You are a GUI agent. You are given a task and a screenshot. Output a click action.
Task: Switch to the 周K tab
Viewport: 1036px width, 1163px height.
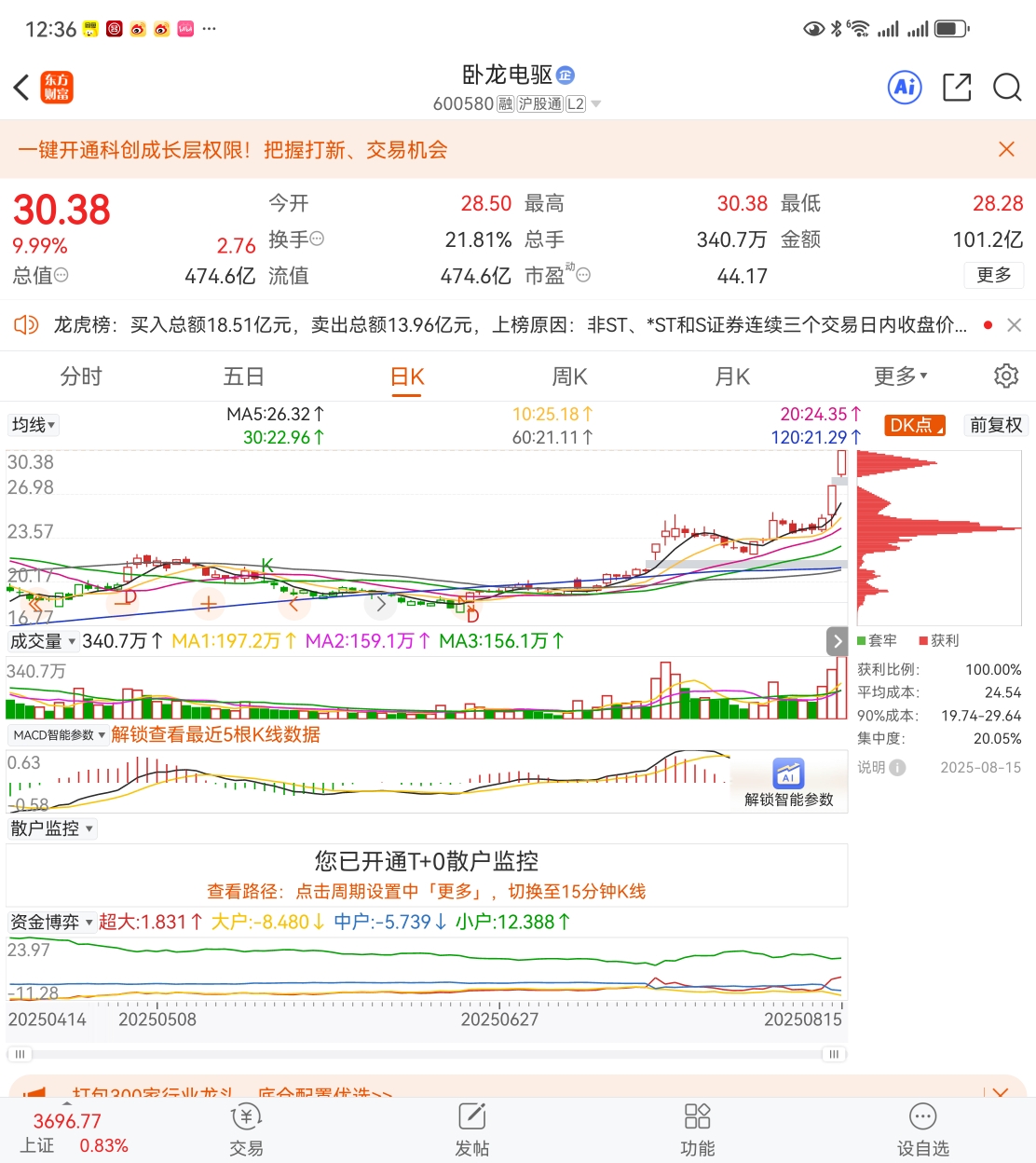(x=569, y=376)
